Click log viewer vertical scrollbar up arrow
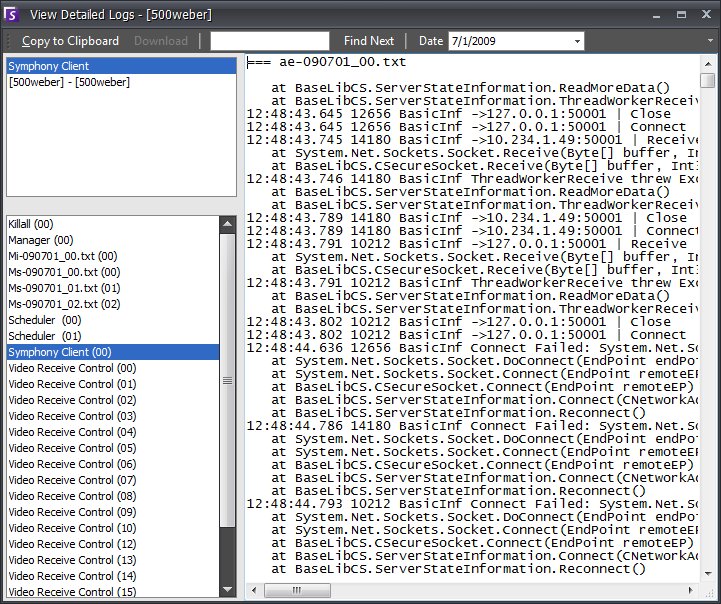The height and width of the screenshot is (604, 721). pyautogui.click(x=708, y=64)
